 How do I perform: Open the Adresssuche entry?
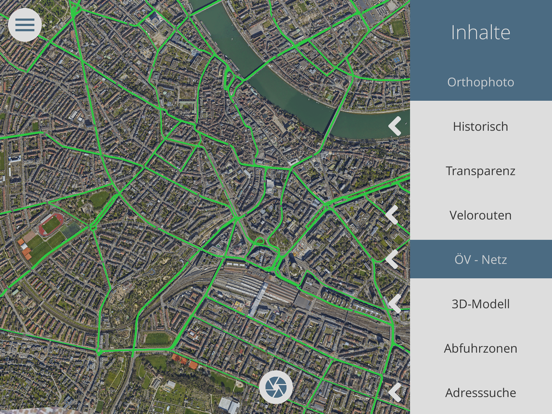481,393
